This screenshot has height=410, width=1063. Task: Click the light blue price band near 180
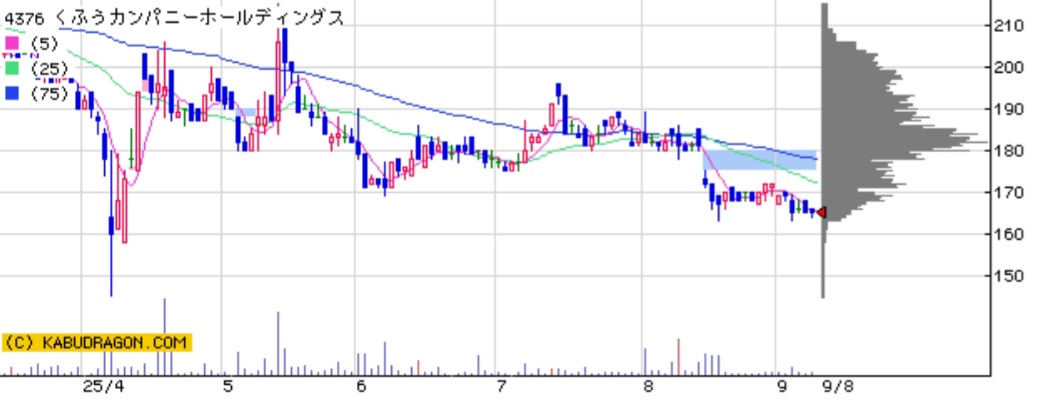[759, 160]
